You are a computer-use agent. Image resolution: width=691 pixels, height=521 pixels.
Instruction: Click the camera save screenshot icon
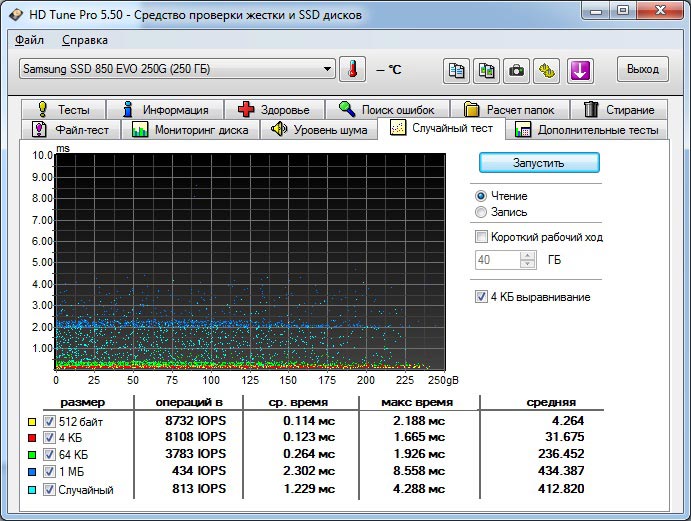[516, 69]
